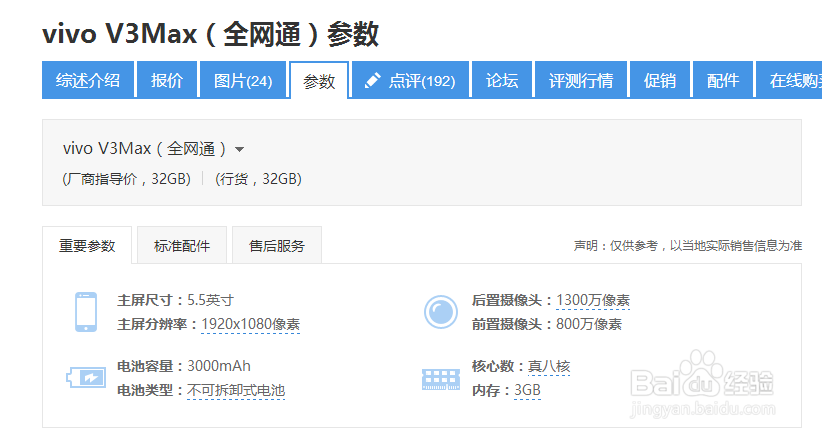Open the 图片(24) tab
The width and height of the screenshot is (822, 438).
[243, 80]
